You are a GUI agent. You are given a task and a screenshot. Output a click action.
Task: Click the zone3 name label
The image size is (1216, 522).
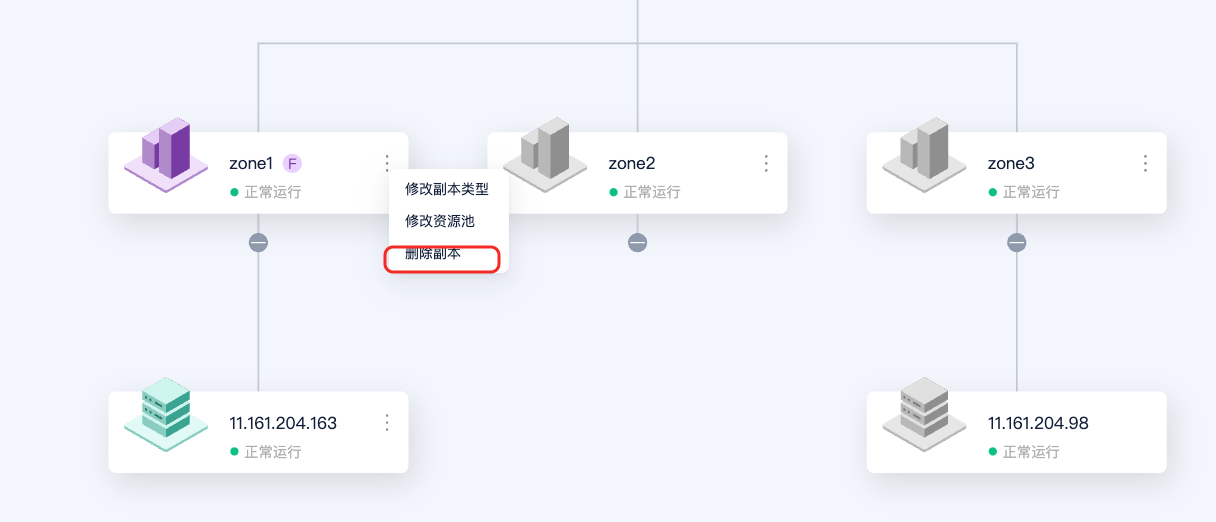coord(1011,163)
